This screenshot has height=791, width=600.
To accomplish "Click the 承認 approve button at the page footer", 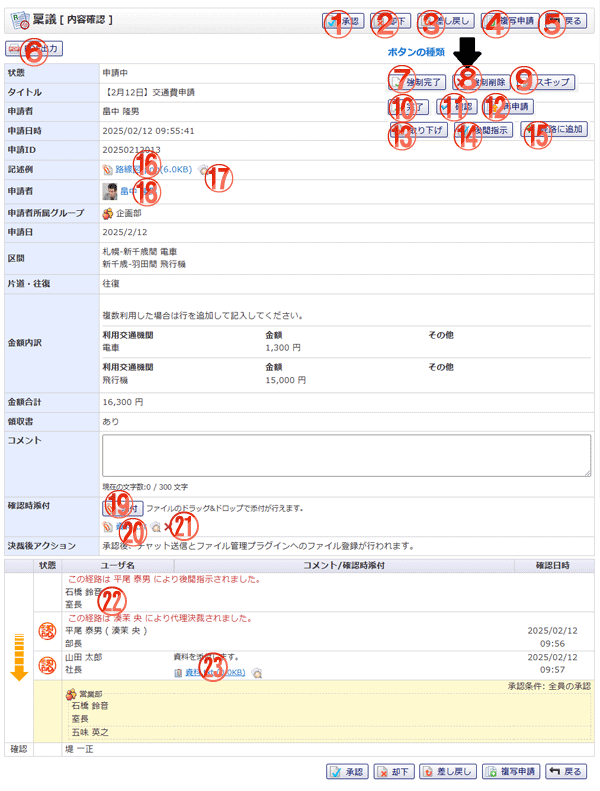I will click(x=347, y=772).
